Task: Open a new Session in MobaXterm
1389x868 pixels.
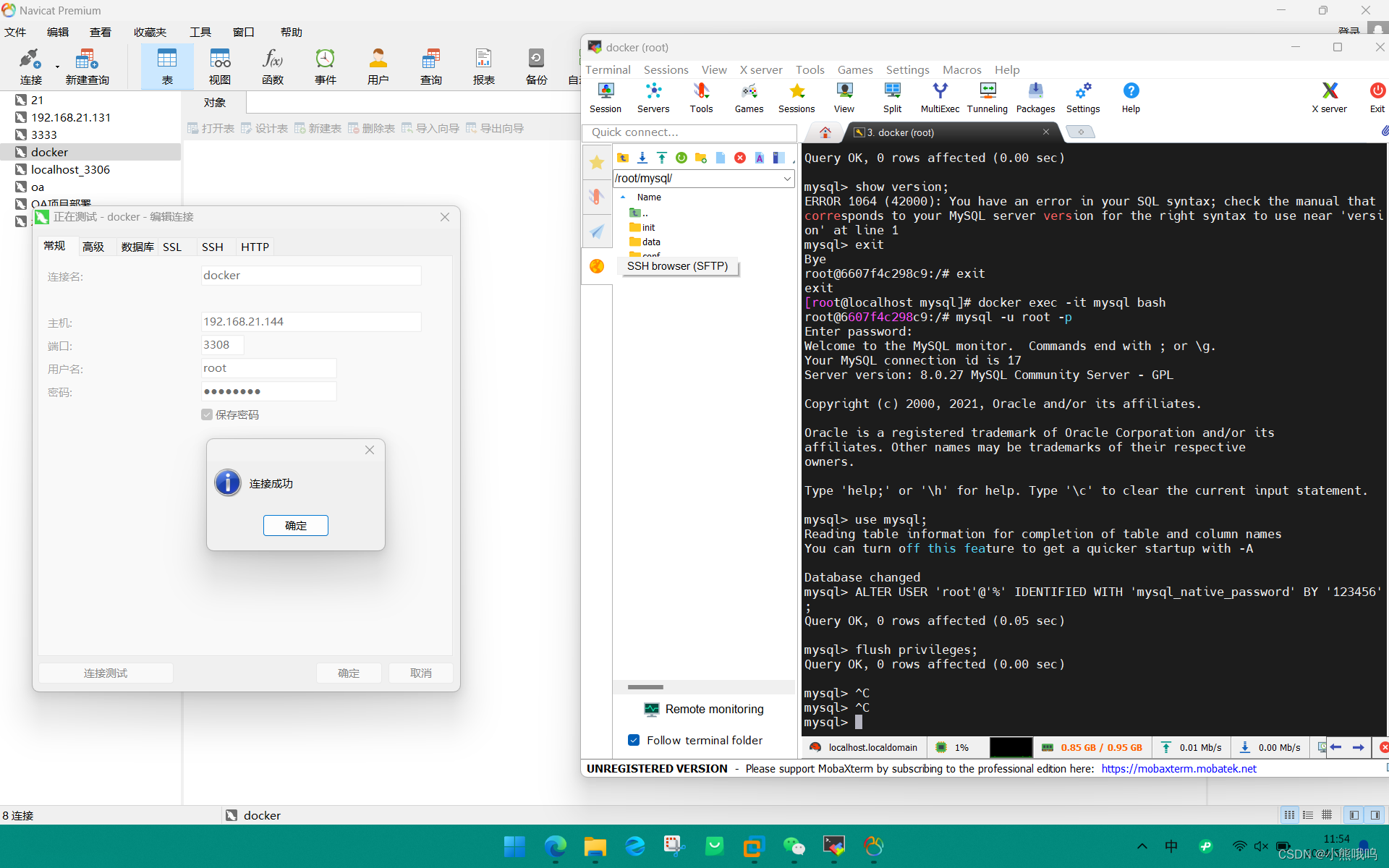Action: click(605, 98)
